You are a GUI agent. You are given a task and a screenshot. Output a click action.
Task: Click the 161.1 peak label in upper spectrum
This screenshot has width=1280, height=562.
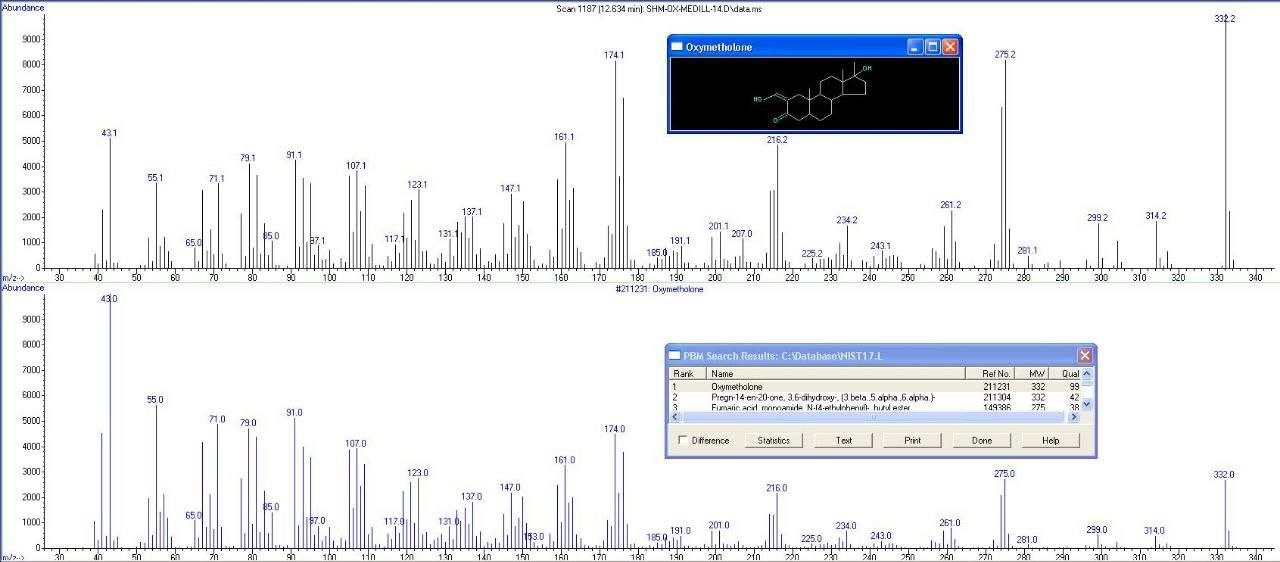(x=564, y=137)
